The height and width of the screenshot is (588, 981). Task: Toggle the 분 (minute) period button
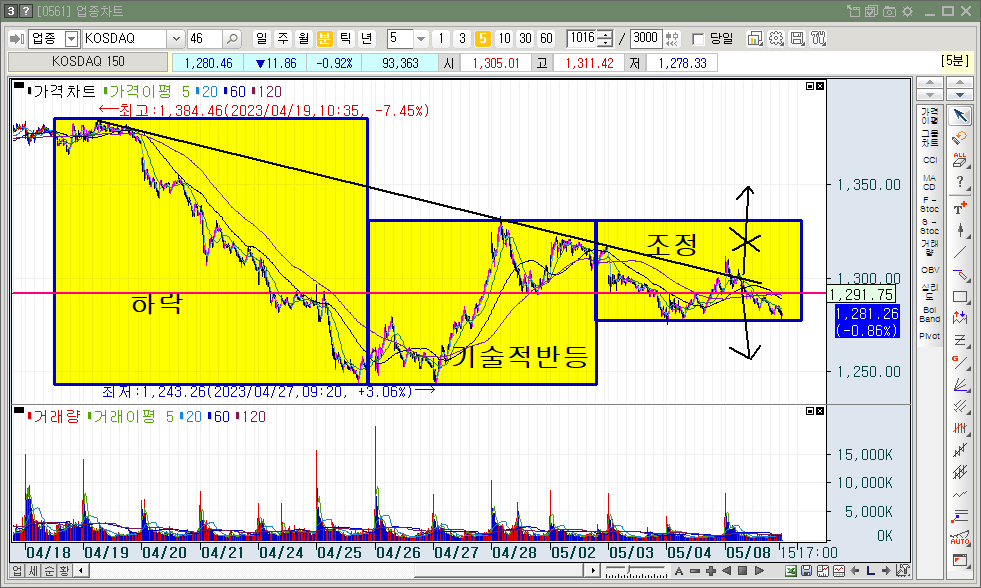click(325, 38)
